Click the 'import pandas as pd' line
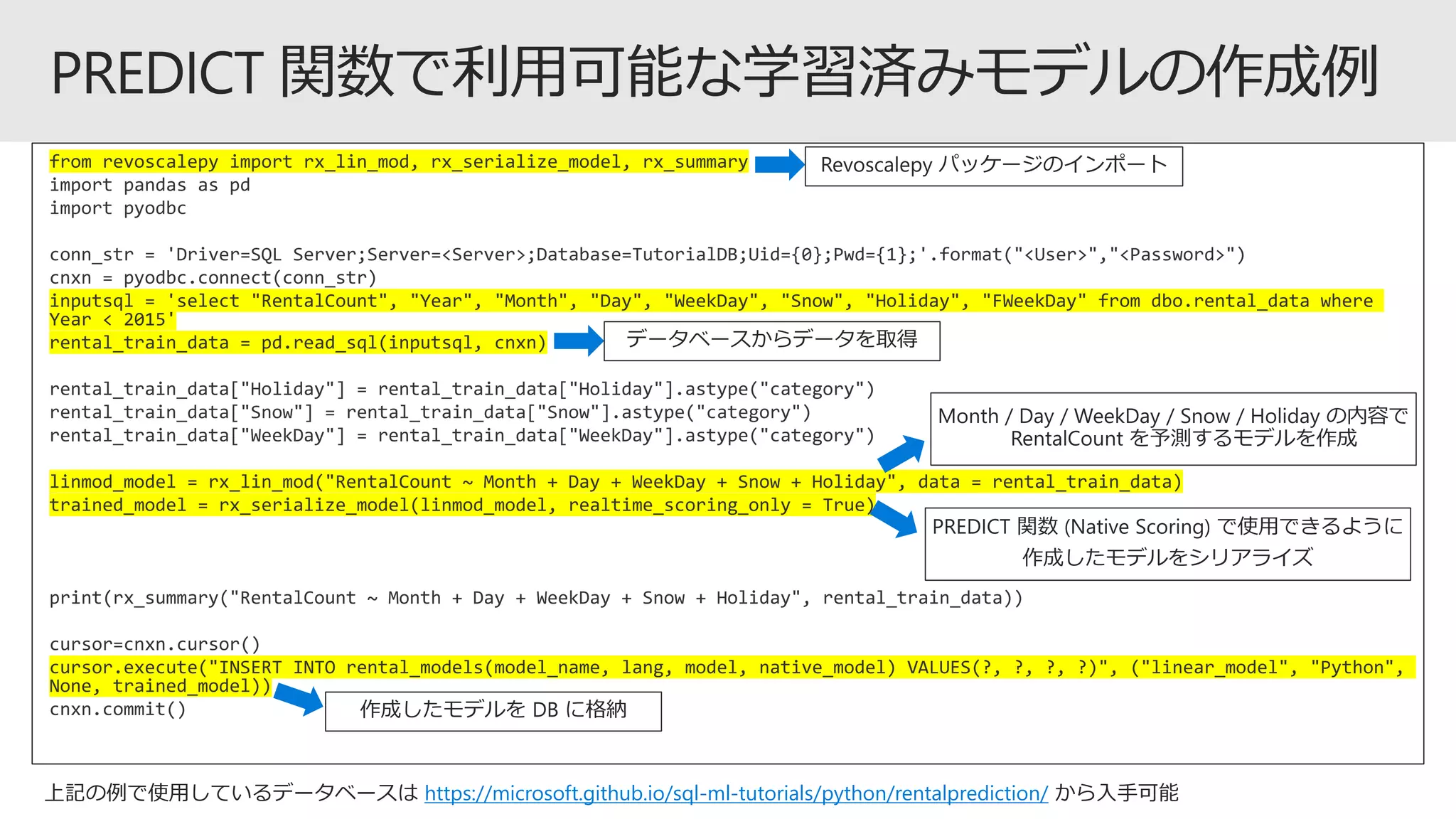 click(150, 185)
